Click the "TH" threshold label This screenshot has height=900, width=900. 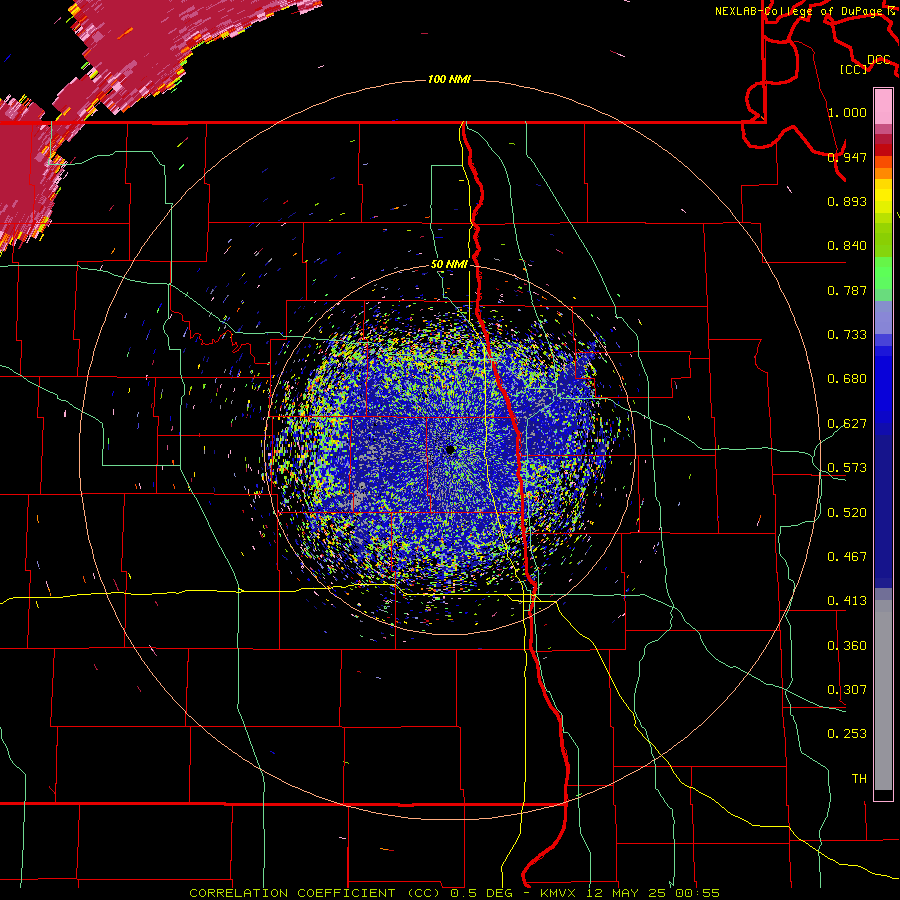click(x=859, y=779)
